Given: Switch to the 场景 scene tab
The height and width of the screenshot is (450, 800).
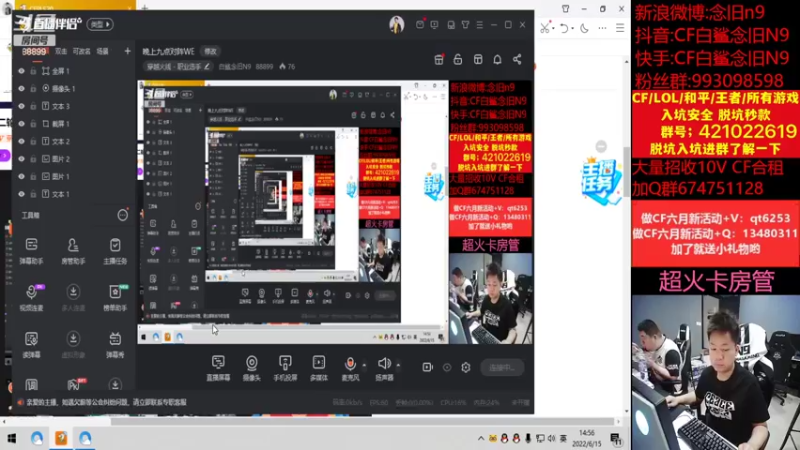Looking at the screenshot, I should coord(103,52).
